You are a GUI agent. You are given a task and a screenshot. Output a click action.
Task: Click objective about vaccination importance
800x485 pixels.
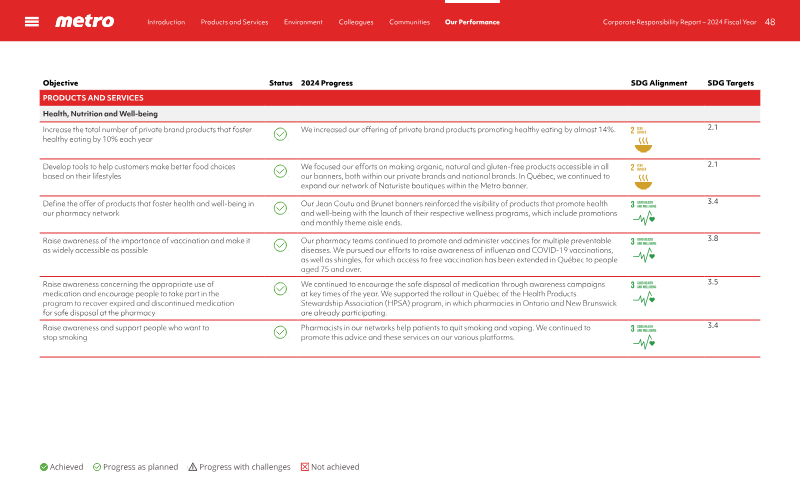tap(146, 245)
